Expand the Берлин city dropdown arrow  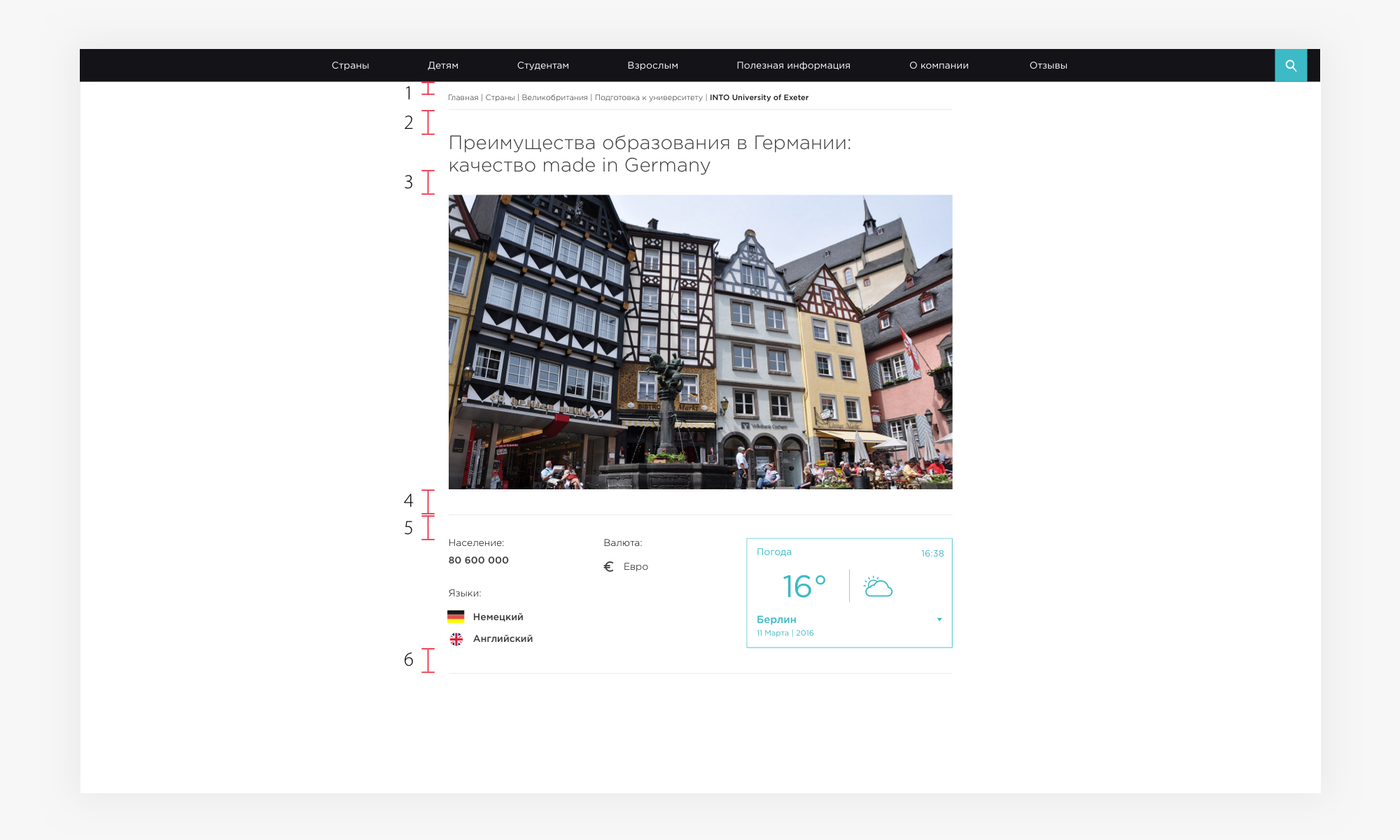pos(939,619)
